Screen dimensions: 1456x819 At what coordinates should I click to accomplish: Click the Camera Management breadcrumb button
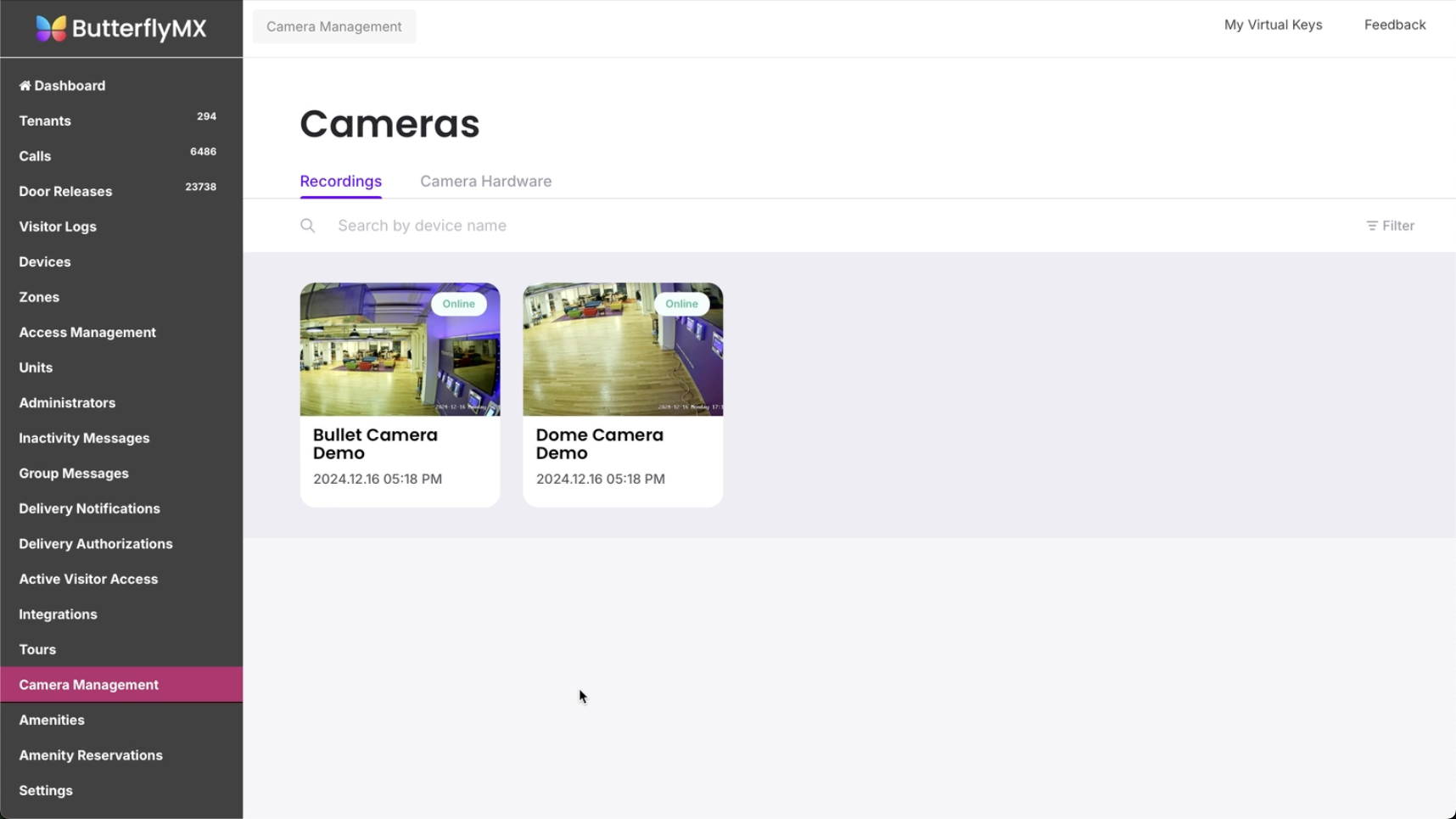coord(334,27)
